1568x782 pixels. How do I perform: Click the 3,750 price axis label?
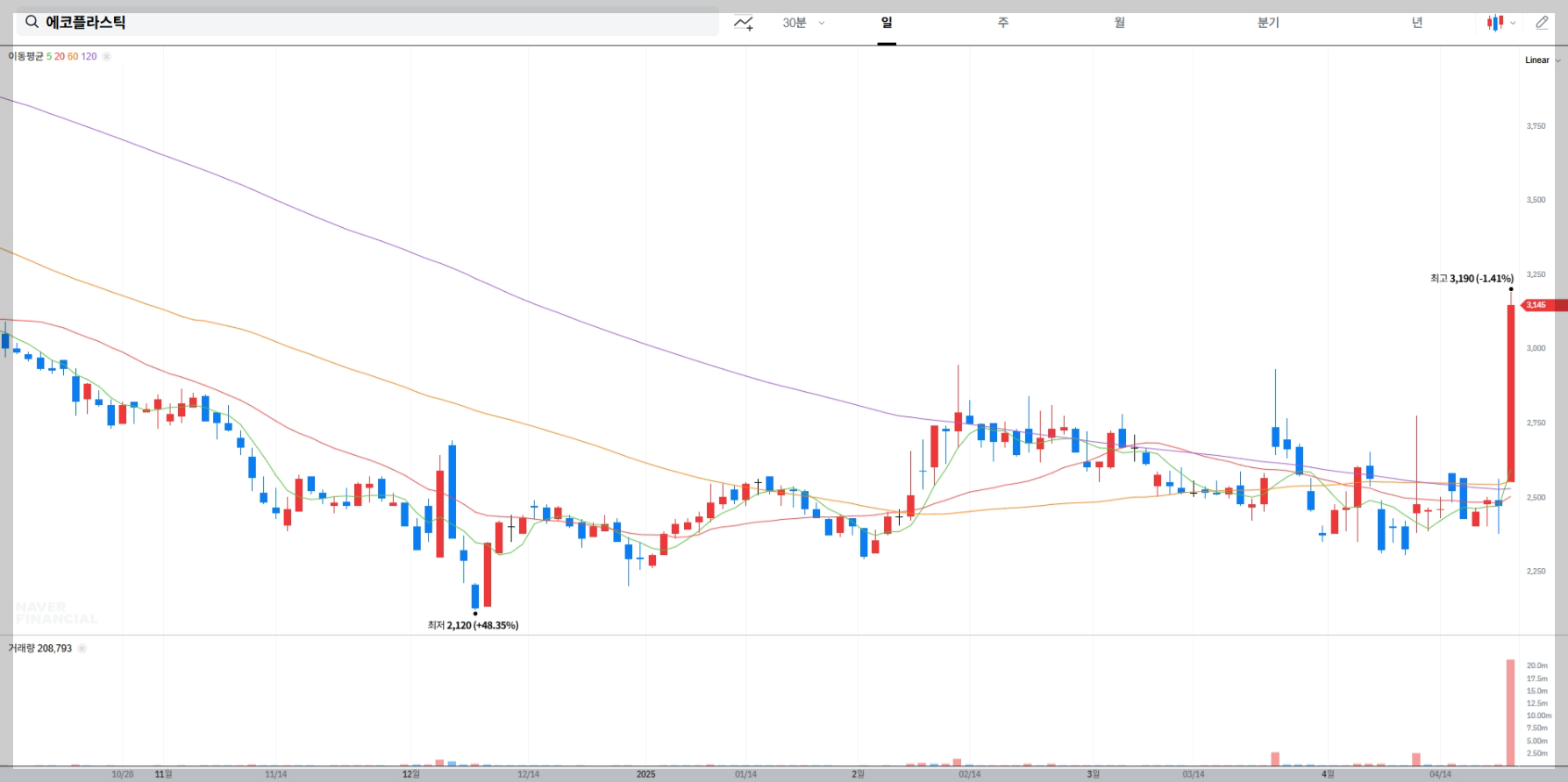[x=1536, y=126]
